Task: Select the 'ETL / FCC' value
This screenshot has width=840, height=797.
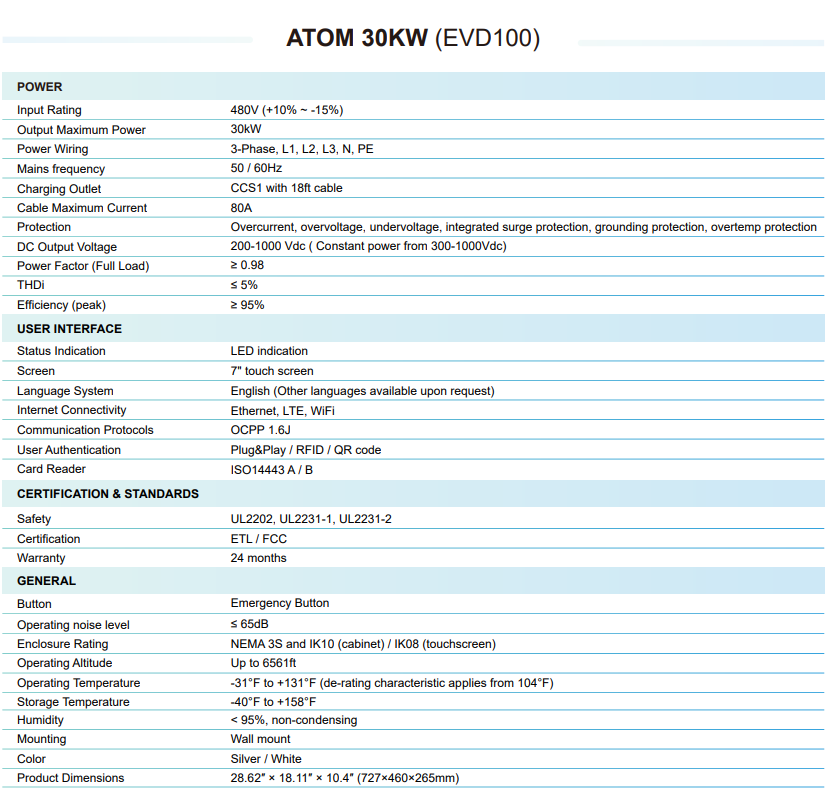Action: coord(259,539)
